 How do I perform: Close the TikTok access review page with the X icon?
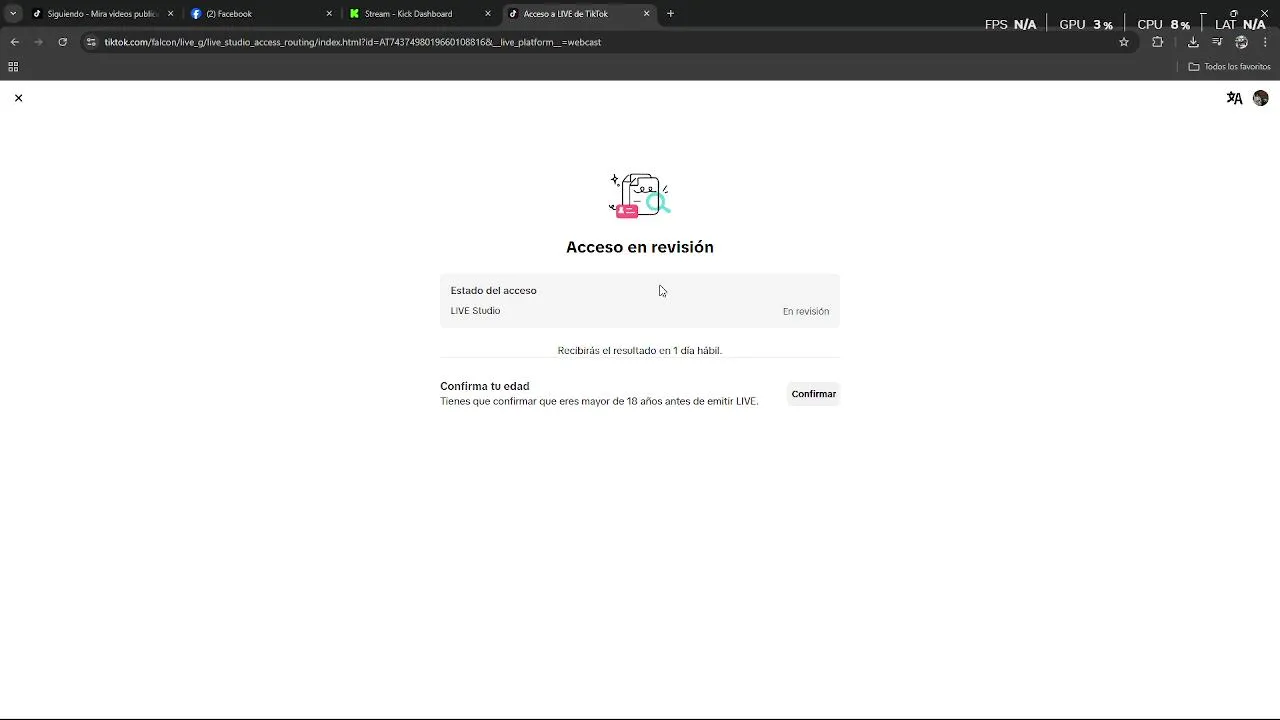18,98
